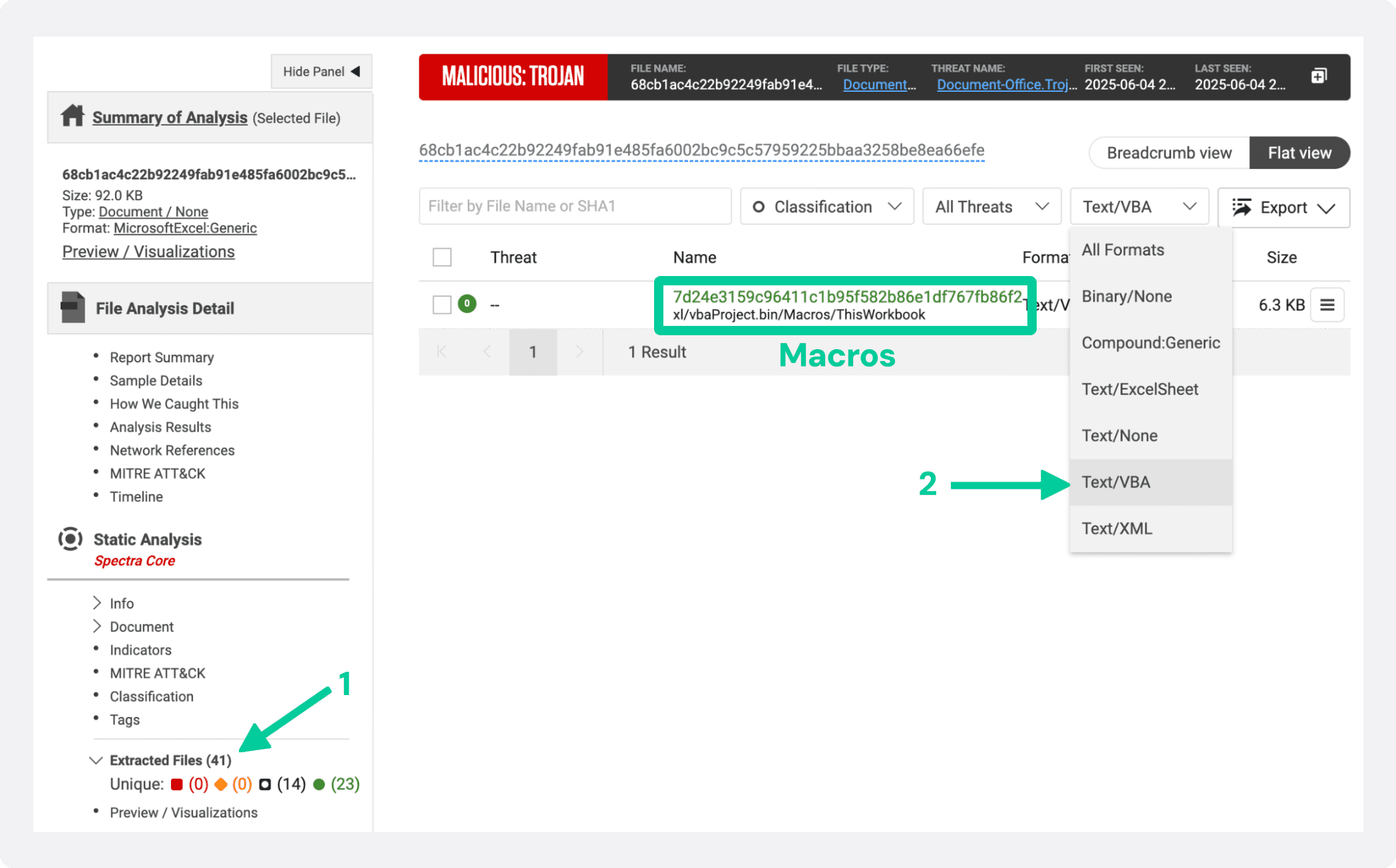Image resolution: width=1396 pixels, height=868 pixels.
Task: Click the copy icon in the header bar
Action: (x=1319, y=76)
